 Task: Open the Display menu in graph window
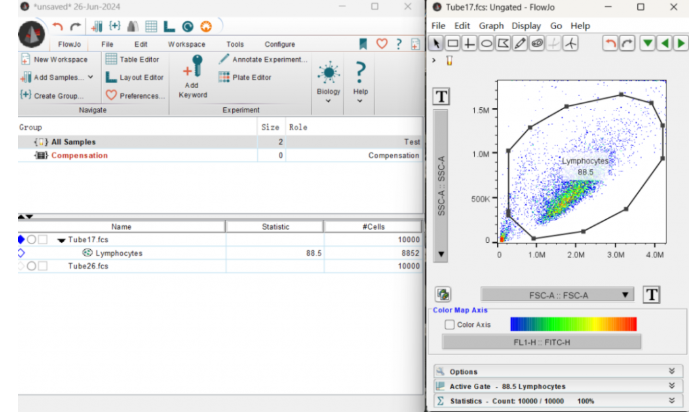[526, 26]
